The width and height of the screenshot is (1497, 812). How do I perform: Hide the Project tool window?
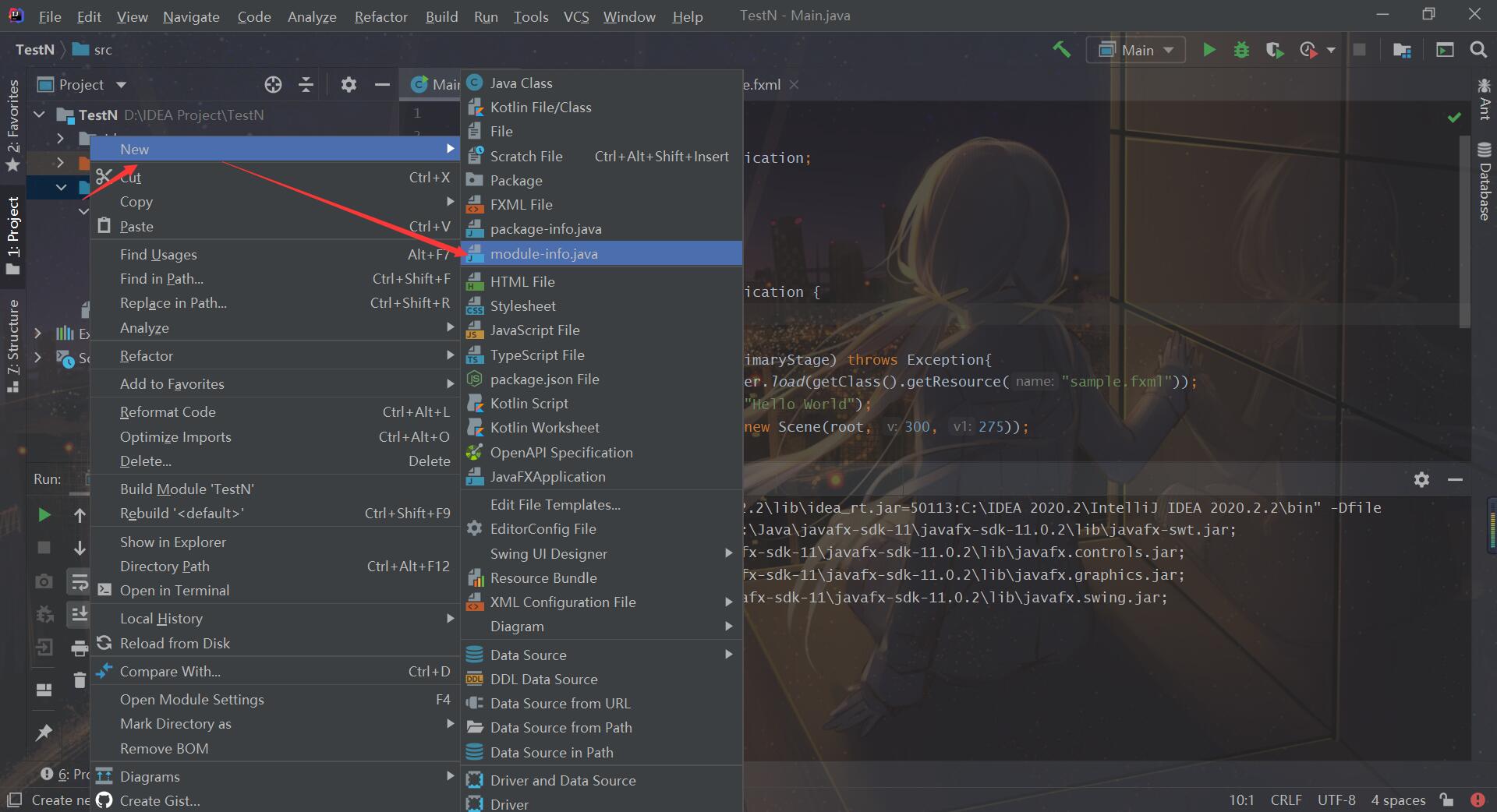point(382,85)
